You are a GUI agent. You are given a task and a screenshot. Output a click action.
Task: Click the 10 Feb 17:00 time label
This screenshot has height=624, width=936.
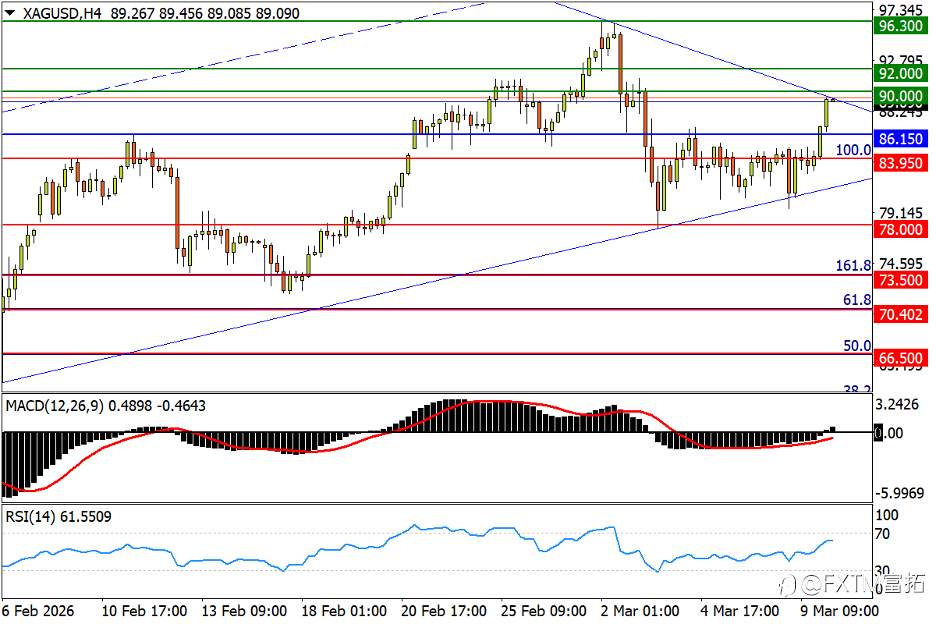point(144,611)
